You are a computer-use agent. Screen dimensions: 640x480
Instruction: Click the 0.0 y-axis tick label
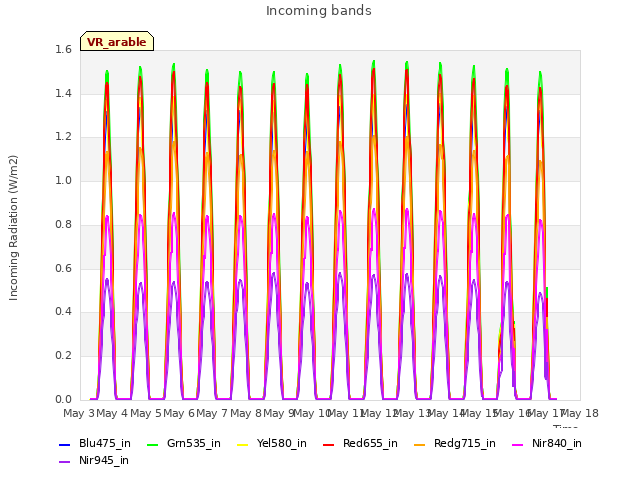63,399
